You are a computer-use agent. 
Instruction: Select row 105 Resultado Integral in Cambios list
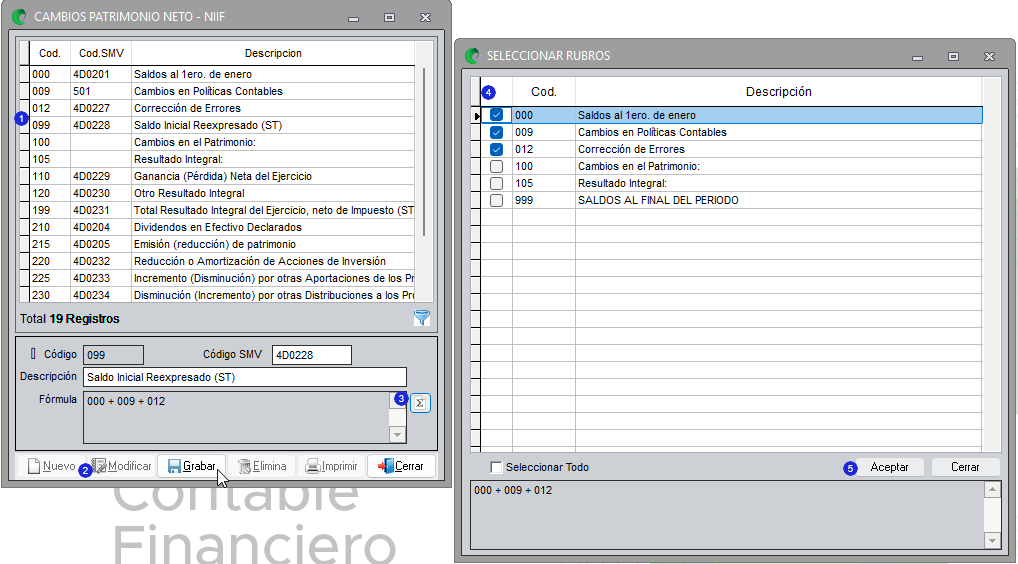click(222, 159)
